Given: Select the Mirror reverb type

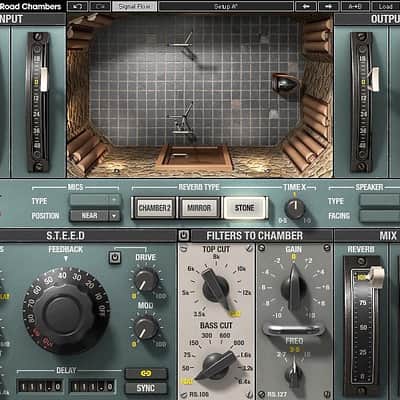Looking at the screenshot, I should click(199, 208).
